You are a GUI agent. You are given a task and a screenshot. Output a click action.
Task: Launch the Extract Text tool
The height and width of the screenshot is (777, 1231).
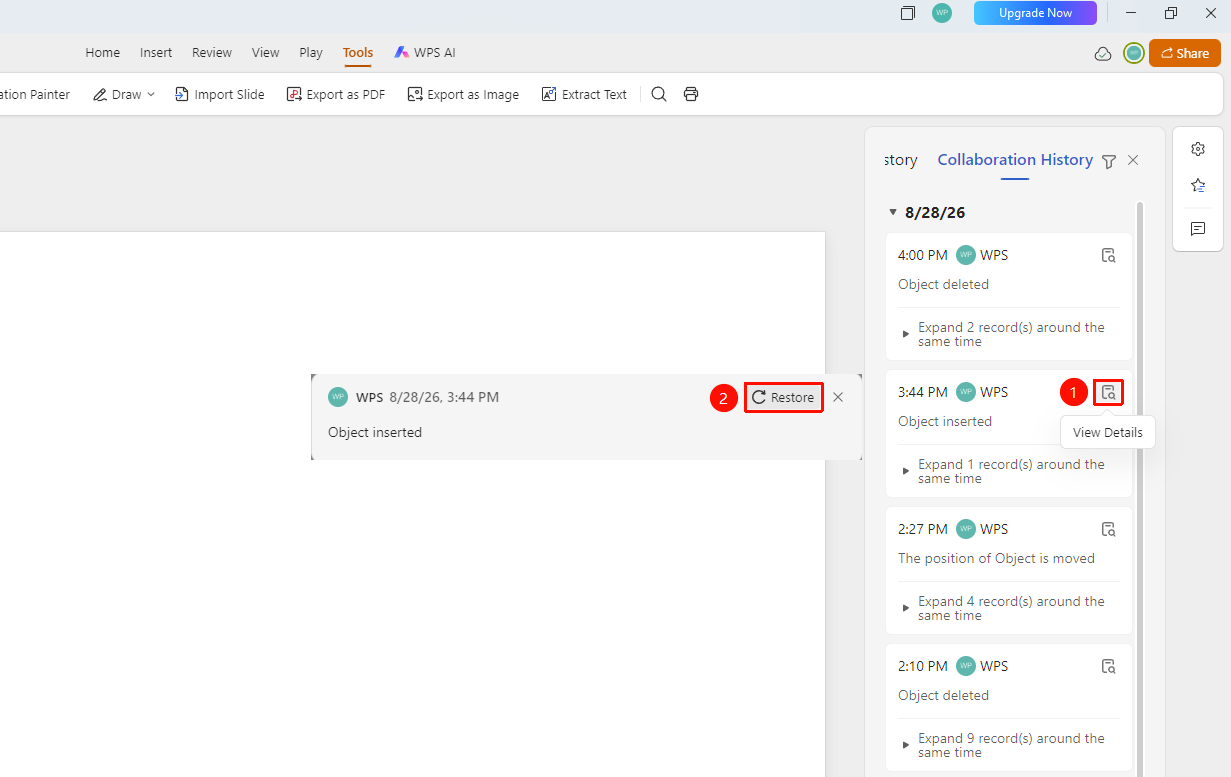click(x=584, y=94)
